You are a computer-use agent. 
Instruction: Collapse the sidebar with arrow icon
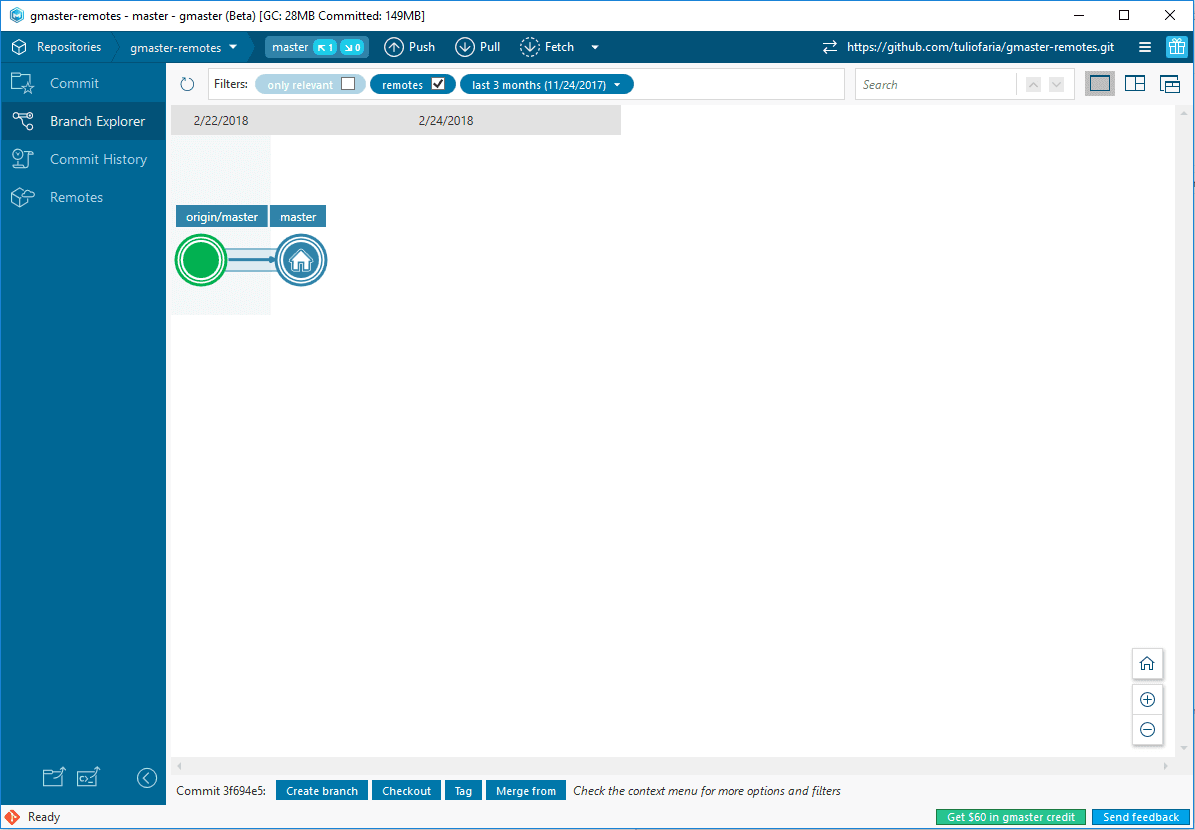[x=146, y=777]
